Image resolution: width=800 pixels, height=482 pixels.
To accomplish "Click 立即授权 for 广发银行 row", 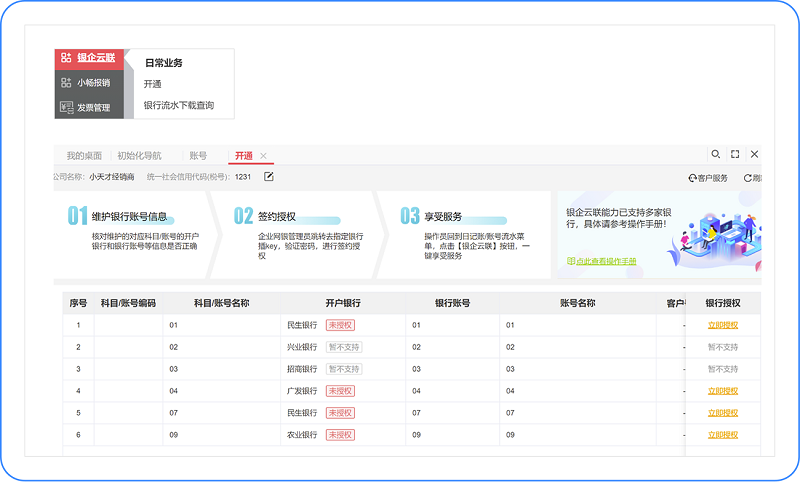I will click(x=722, y=391).
